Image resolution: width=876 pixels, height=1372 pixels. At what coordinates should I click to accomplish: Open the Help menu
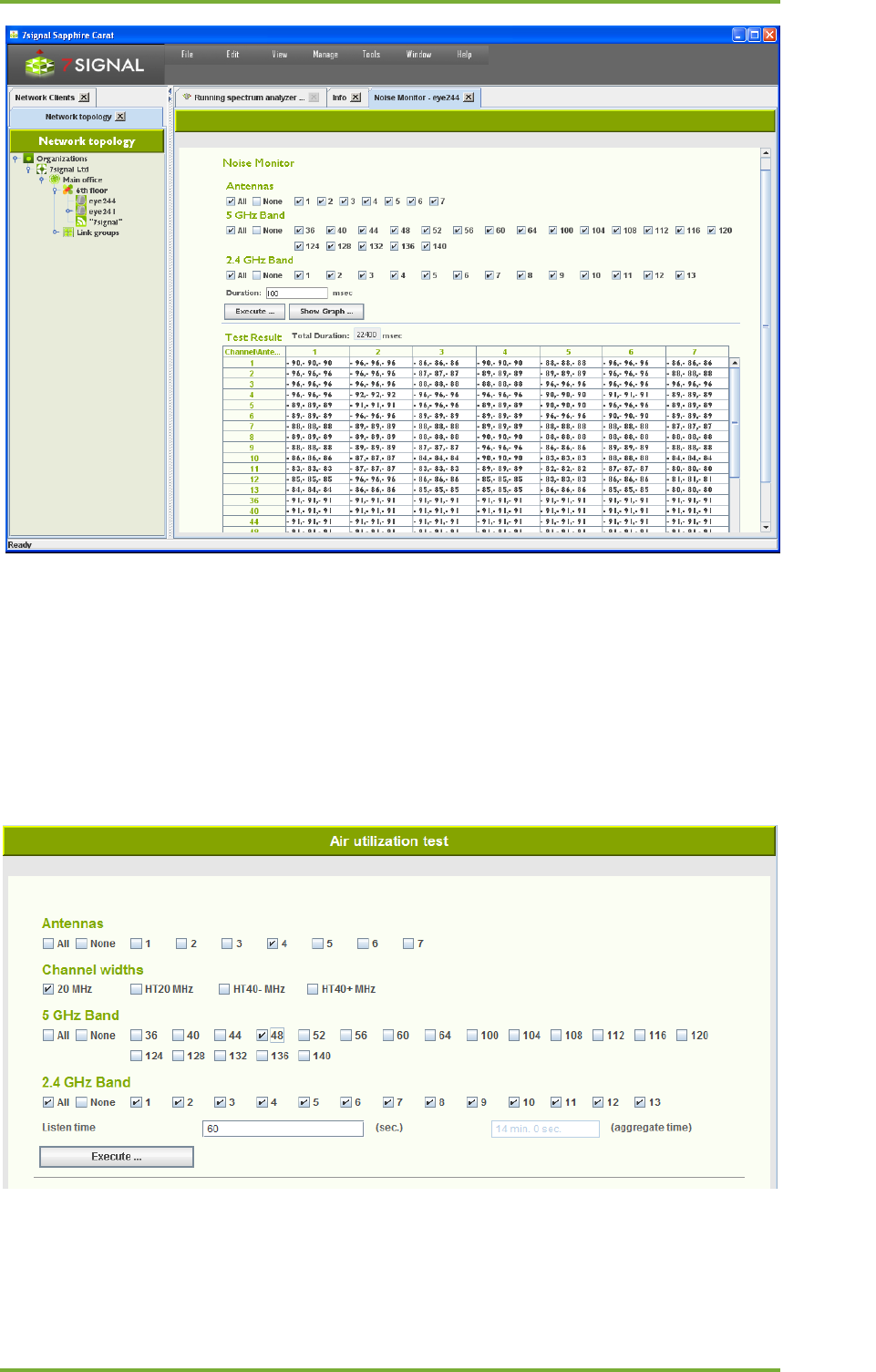coord(464,55)
